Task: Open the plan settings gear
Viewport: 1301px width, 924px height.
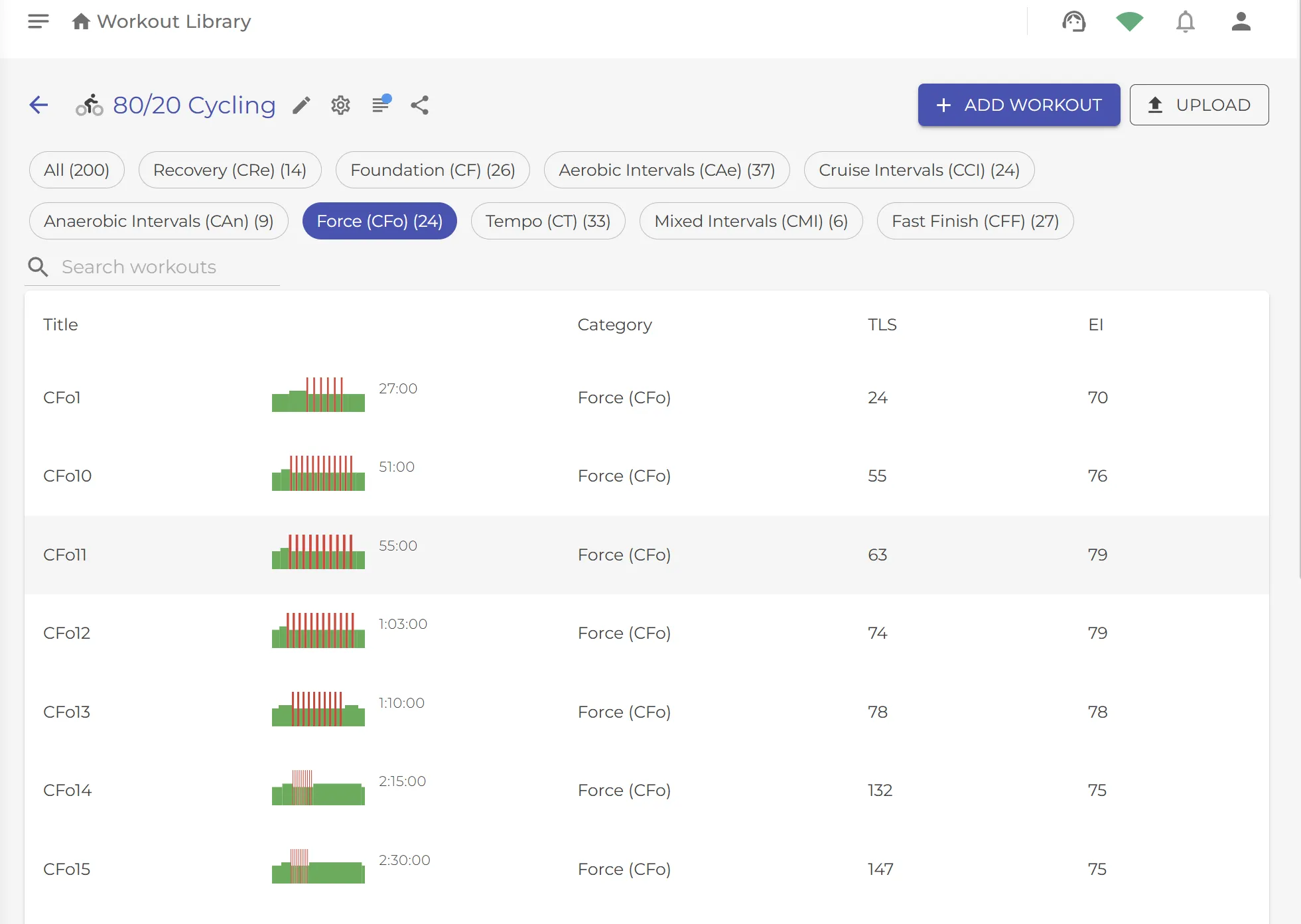Action: pos(340,105)
